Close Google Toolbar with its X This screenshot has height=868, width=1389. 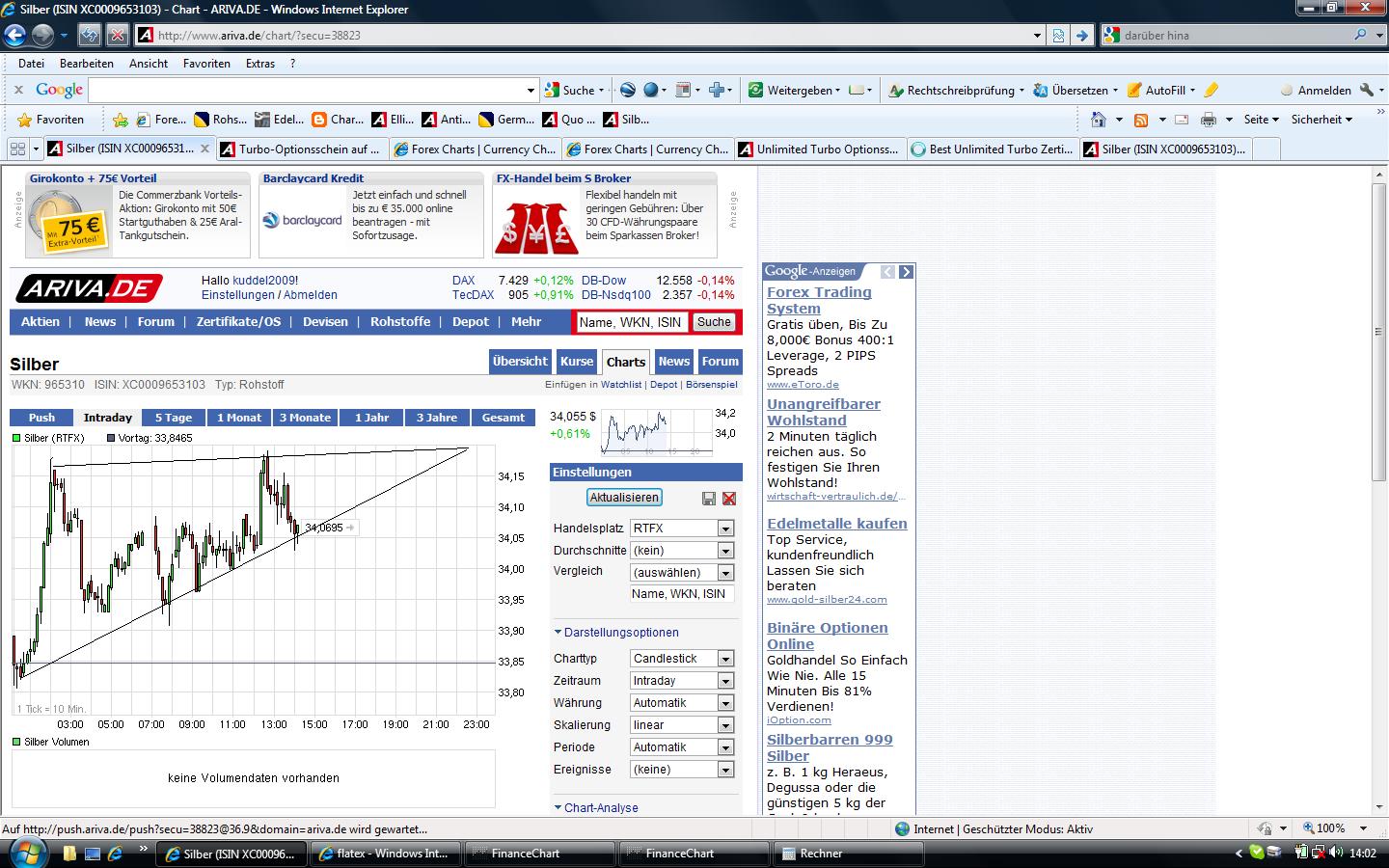point(18,90)
